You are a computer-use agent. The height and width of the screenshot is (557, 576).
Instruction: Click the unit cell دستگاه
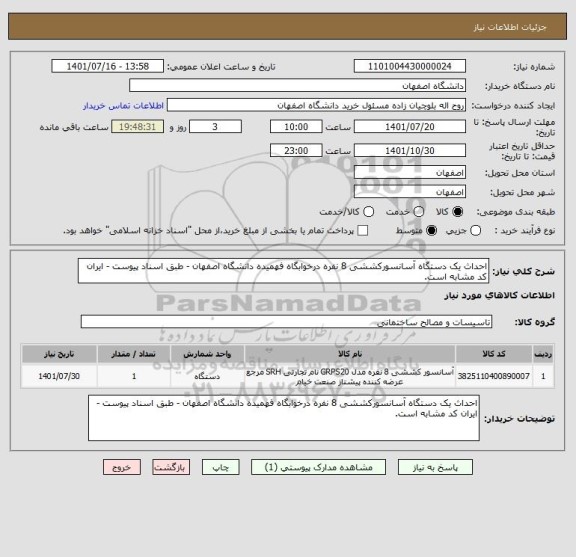207,376
